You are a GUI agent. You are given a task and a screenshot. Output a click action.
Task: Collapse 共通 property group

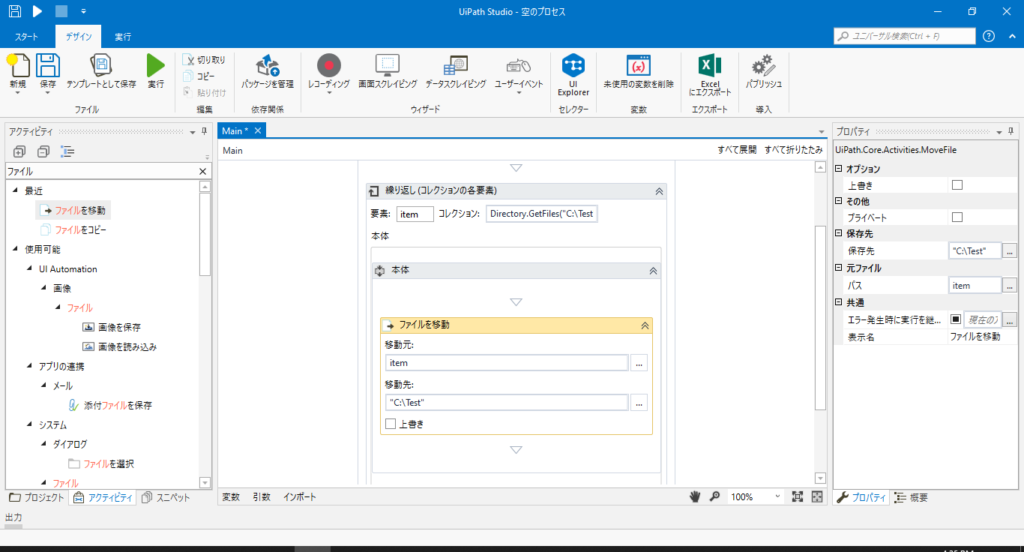[x=839, y=302]
